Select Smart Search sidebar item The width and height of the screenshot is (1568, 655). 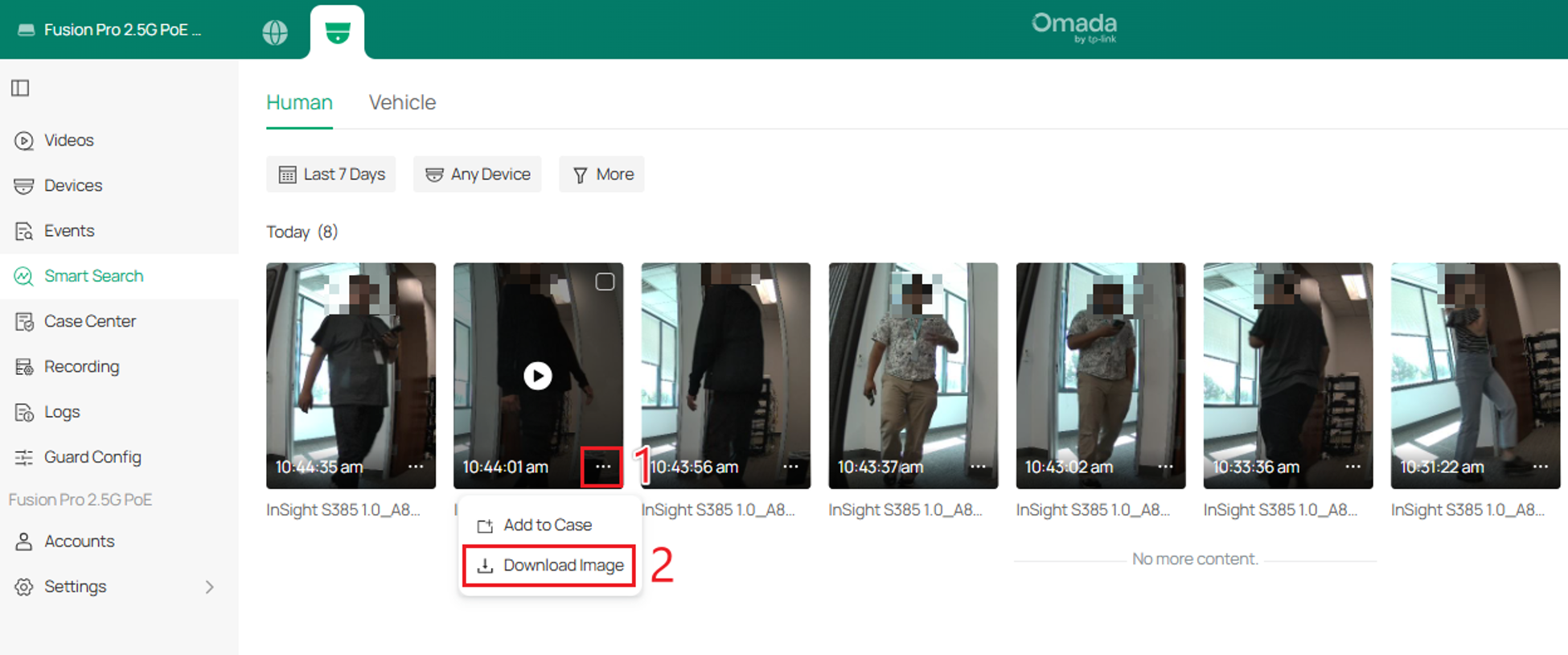coord(119,276)
